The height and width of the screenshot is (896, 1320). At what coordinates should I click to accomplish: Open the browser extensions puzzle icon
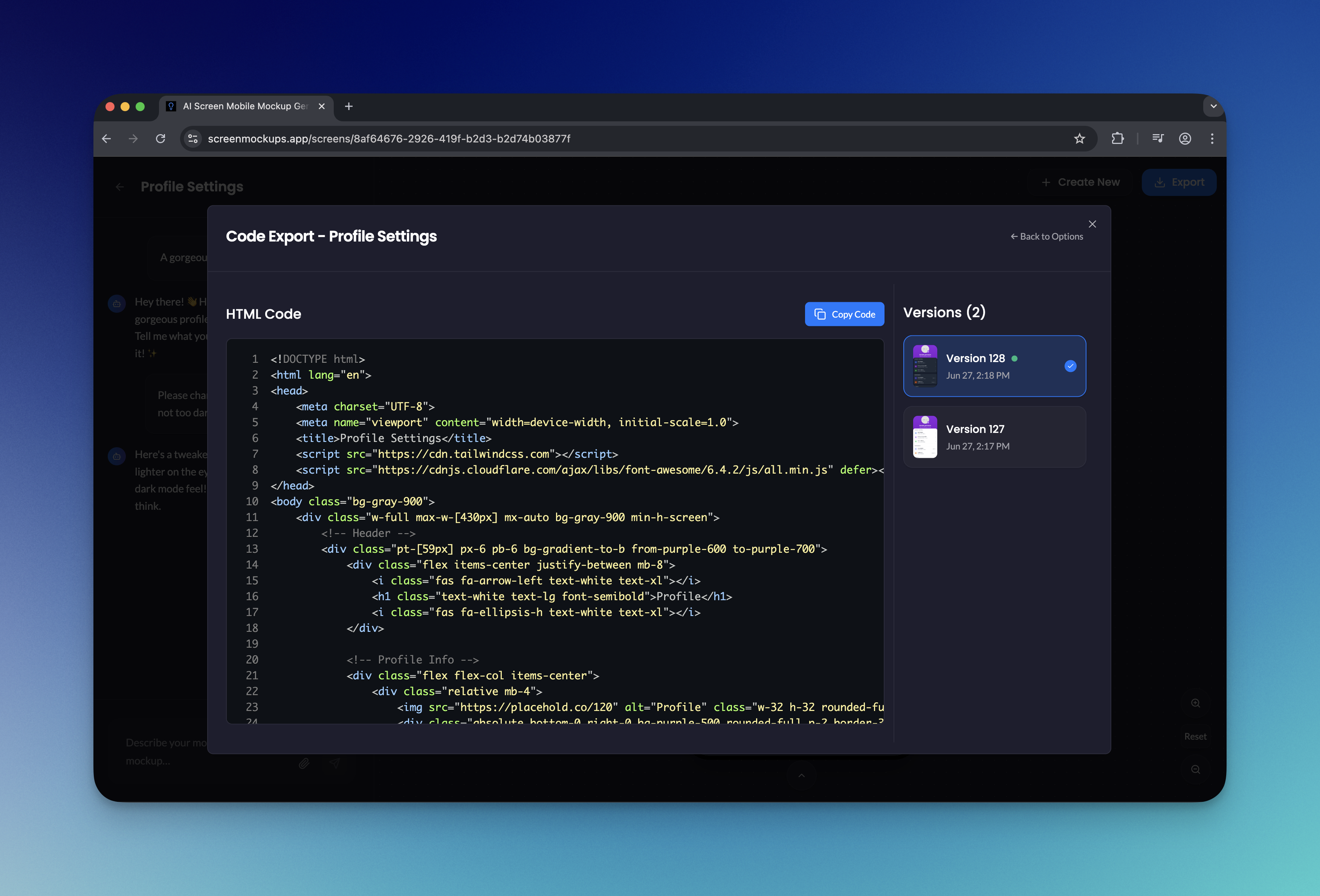(1117, 139)
